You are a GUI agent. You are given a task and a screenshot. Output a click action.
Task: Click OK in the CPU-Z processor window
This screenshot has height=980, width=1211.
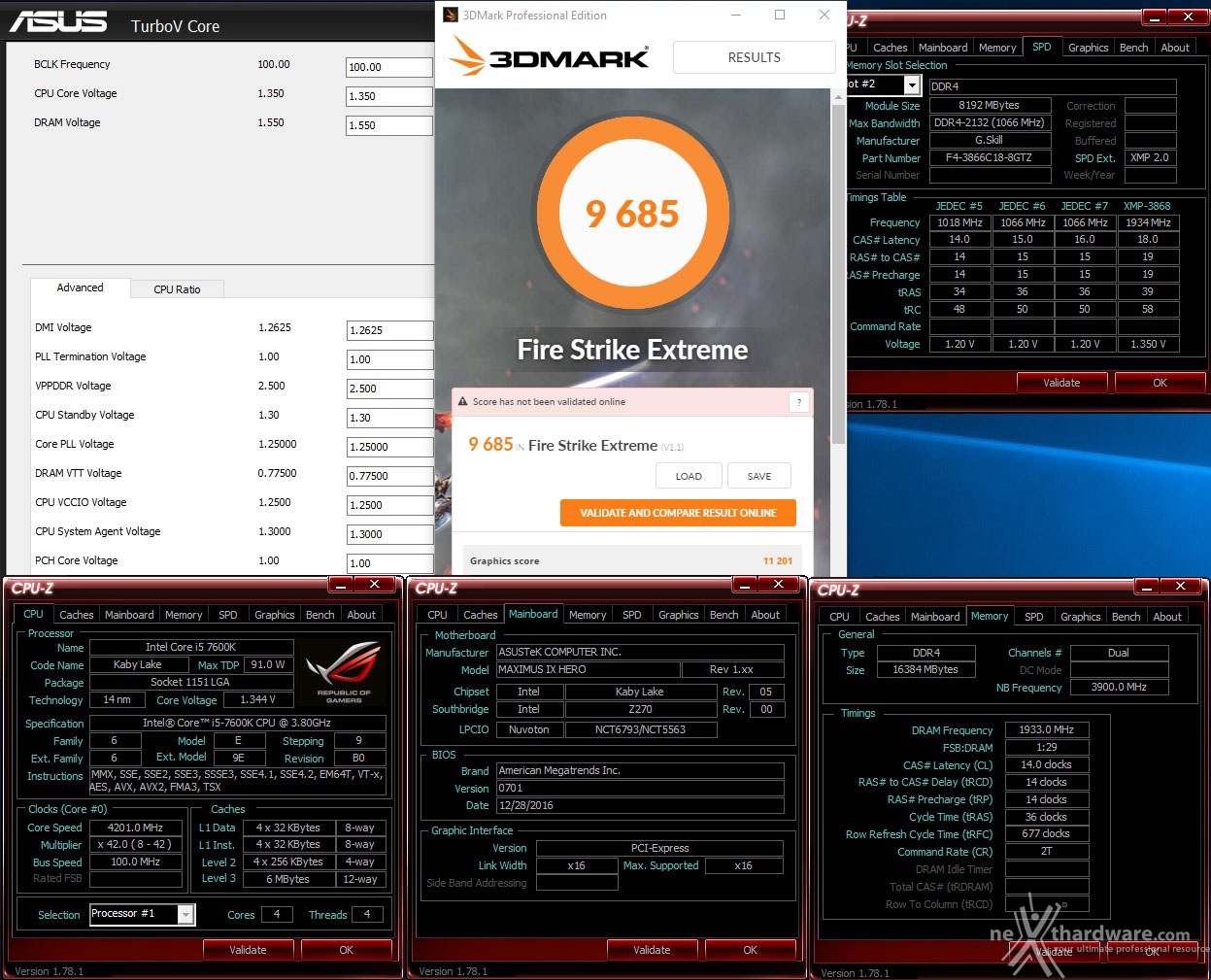pos(346,950)
